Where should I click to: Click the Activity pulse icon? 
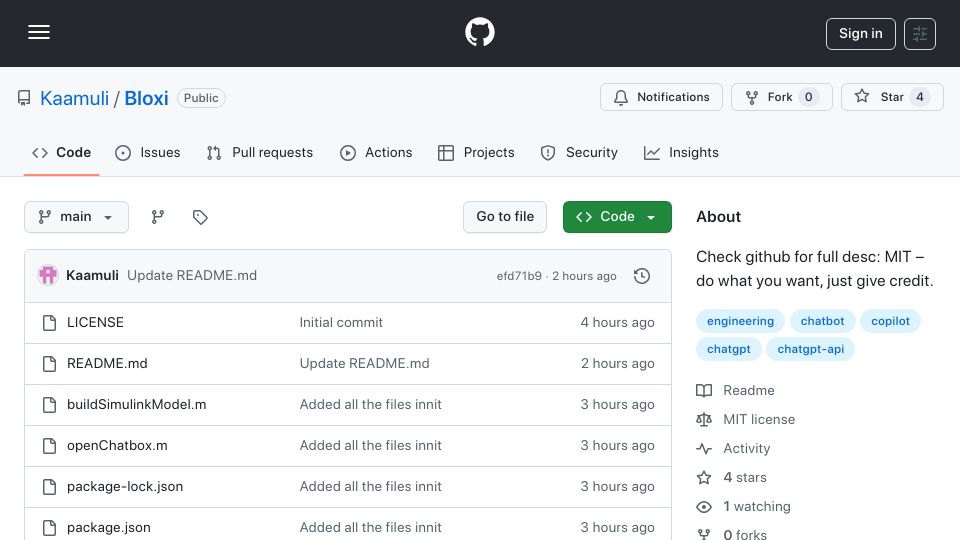pos(704,449)
